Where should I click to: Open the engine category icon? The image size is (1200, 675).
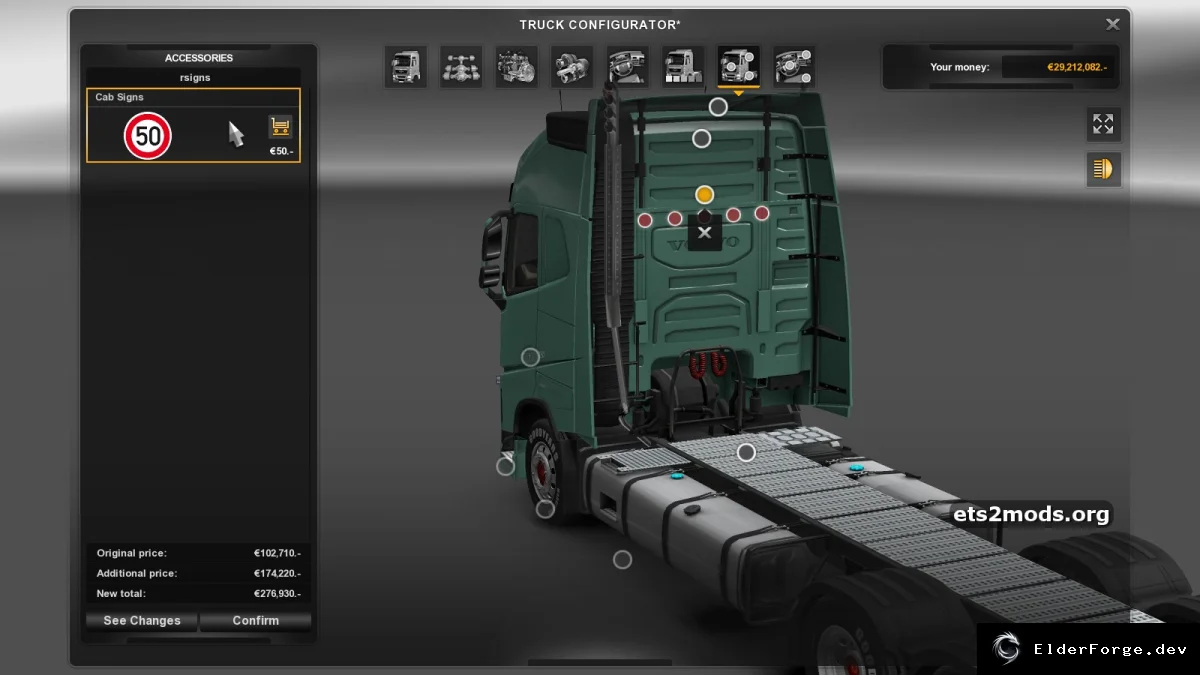516,67
